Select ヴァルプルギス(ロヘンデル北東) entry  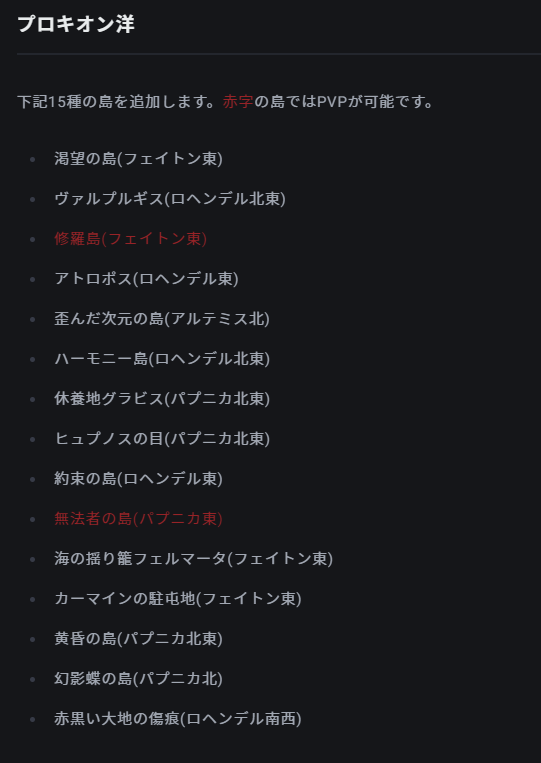[170, 199]
